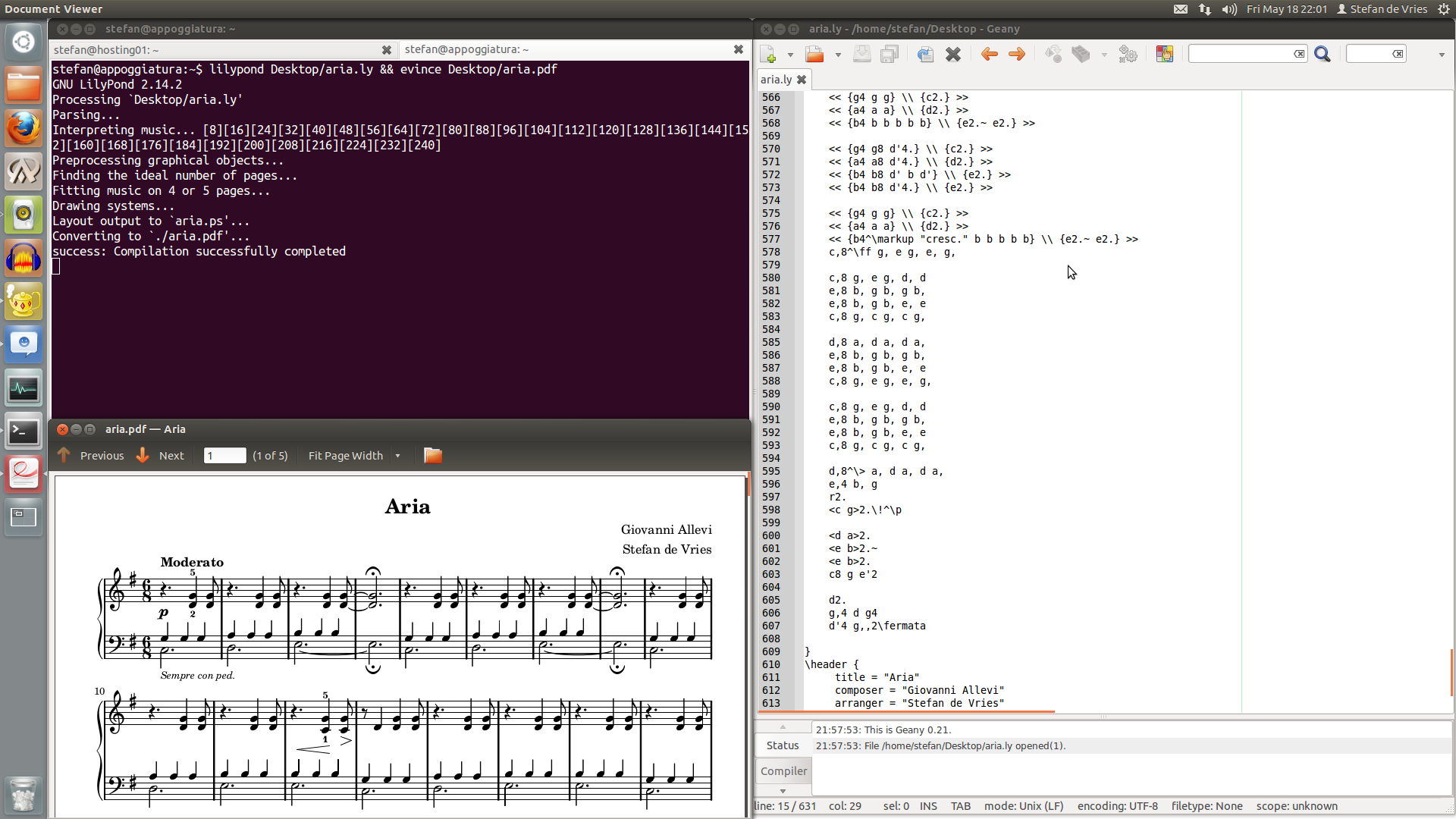
Task: Click line number 595 in Geany margin
Action: (770, 471)
